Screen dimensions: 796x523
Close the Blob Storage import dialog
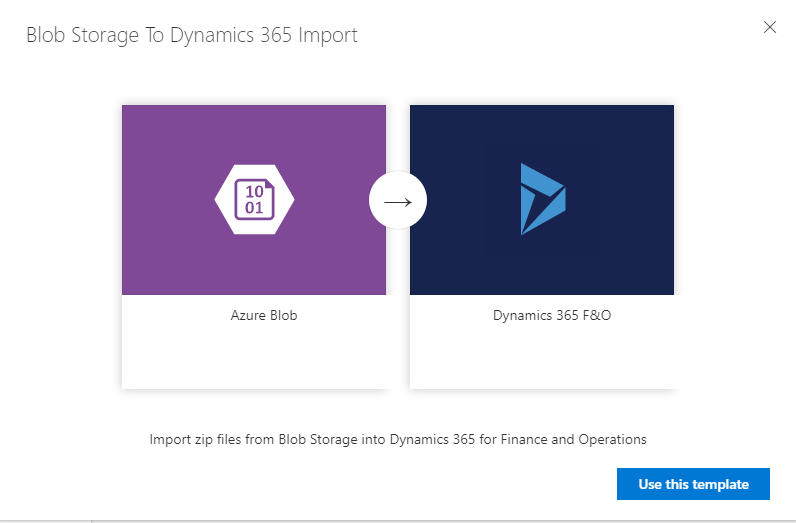(x=770, y=27)
